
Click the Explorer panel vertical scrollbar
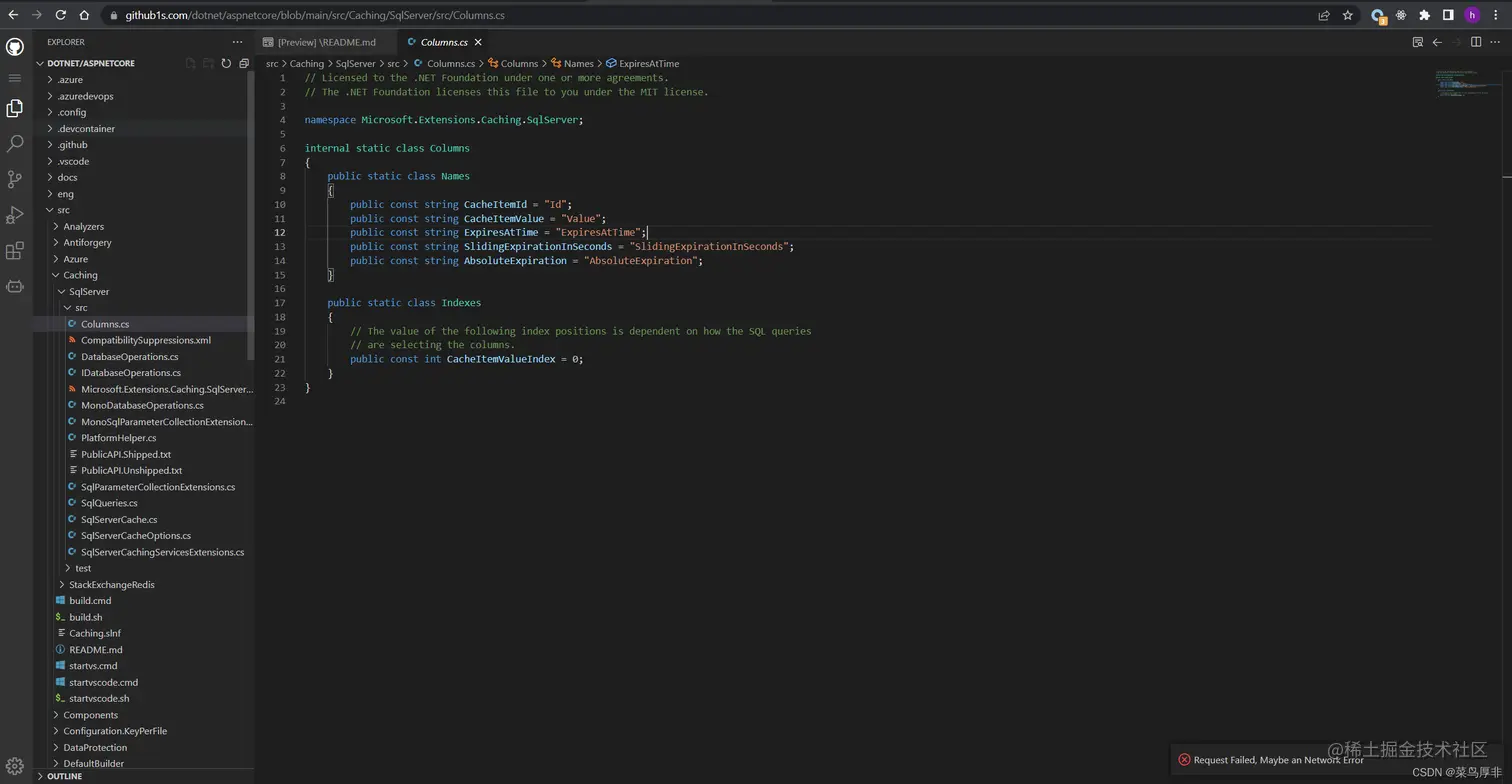(251, 215)
